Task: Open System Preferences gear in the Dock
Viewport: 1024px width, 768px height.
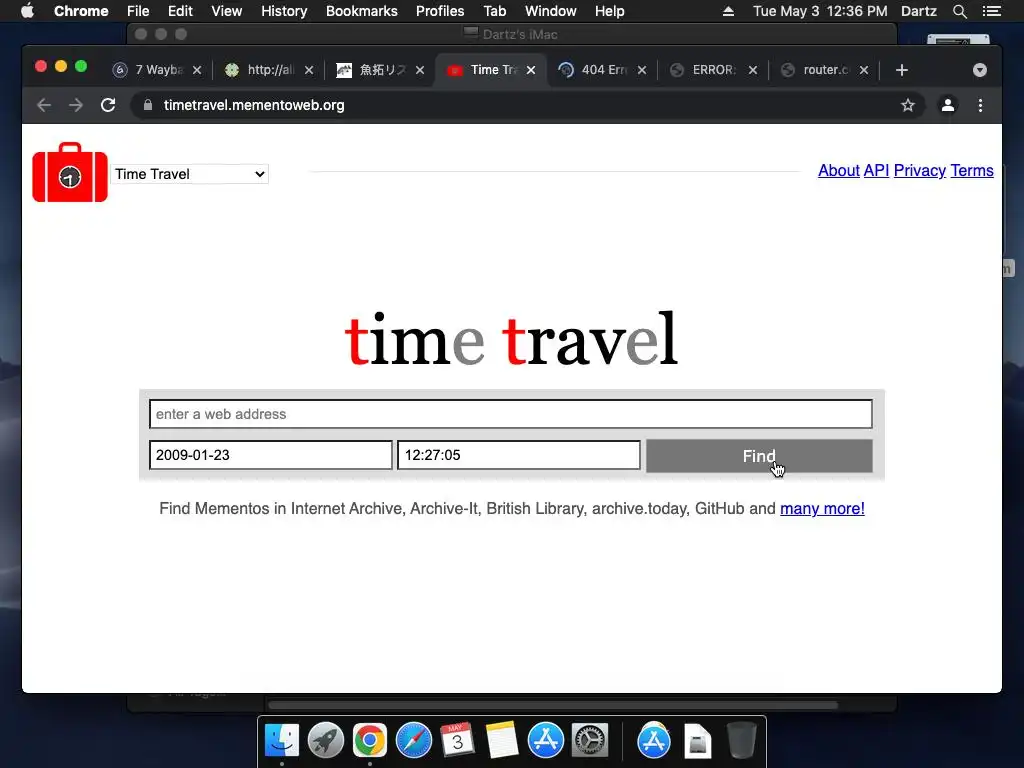Action: click(x=590, y=741)
